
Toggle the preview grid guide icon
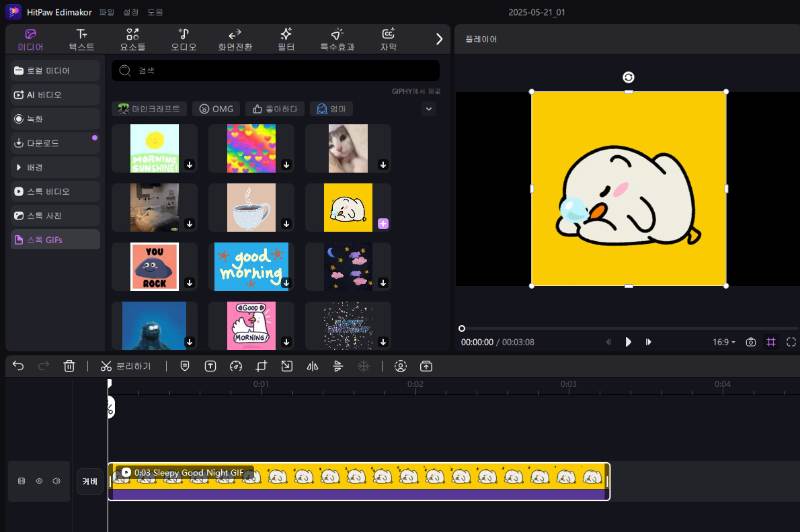click(771, 342)
